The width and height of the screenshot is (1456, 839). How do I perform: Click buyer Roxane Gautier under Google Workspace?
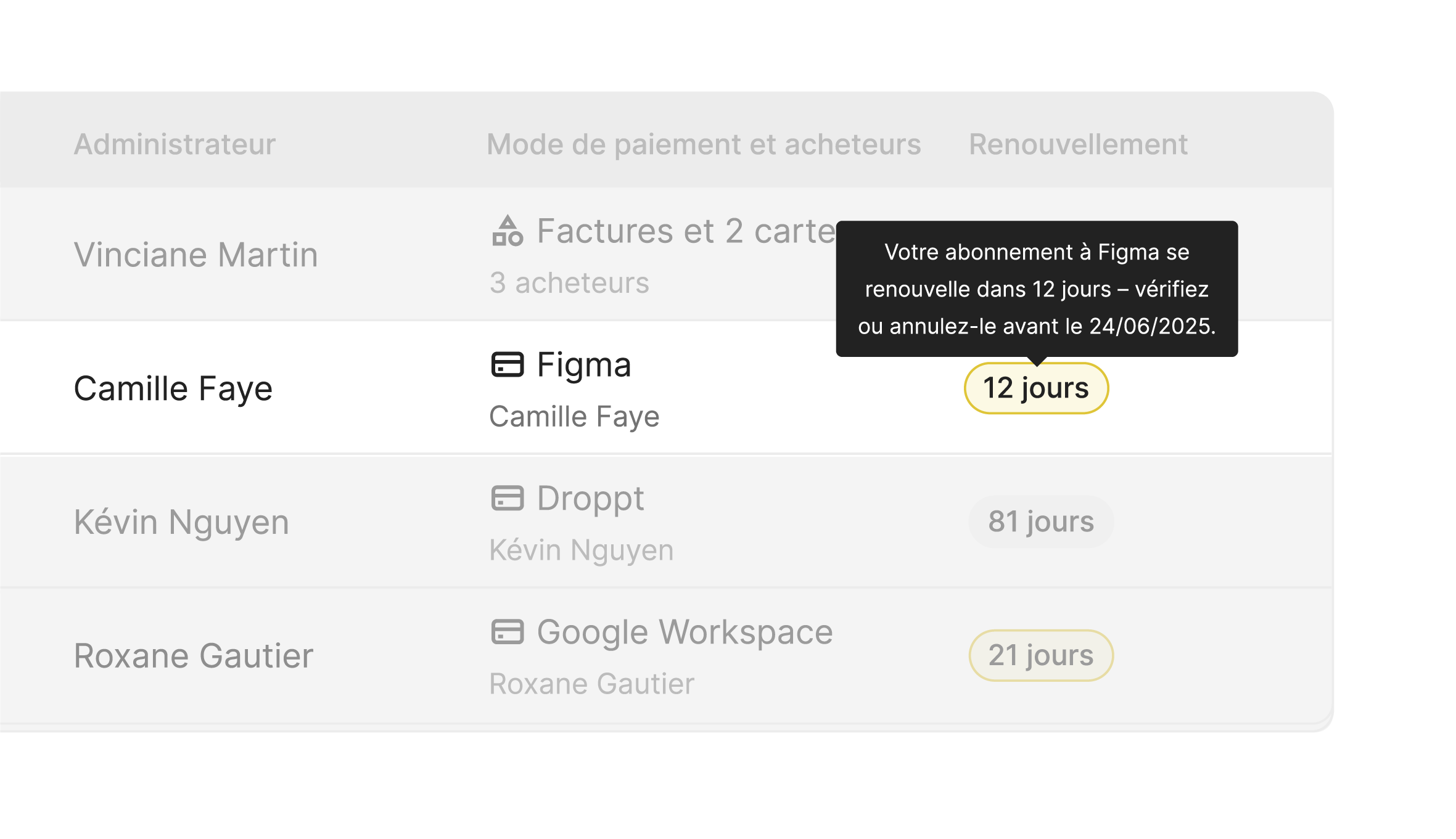coord(591,684)
